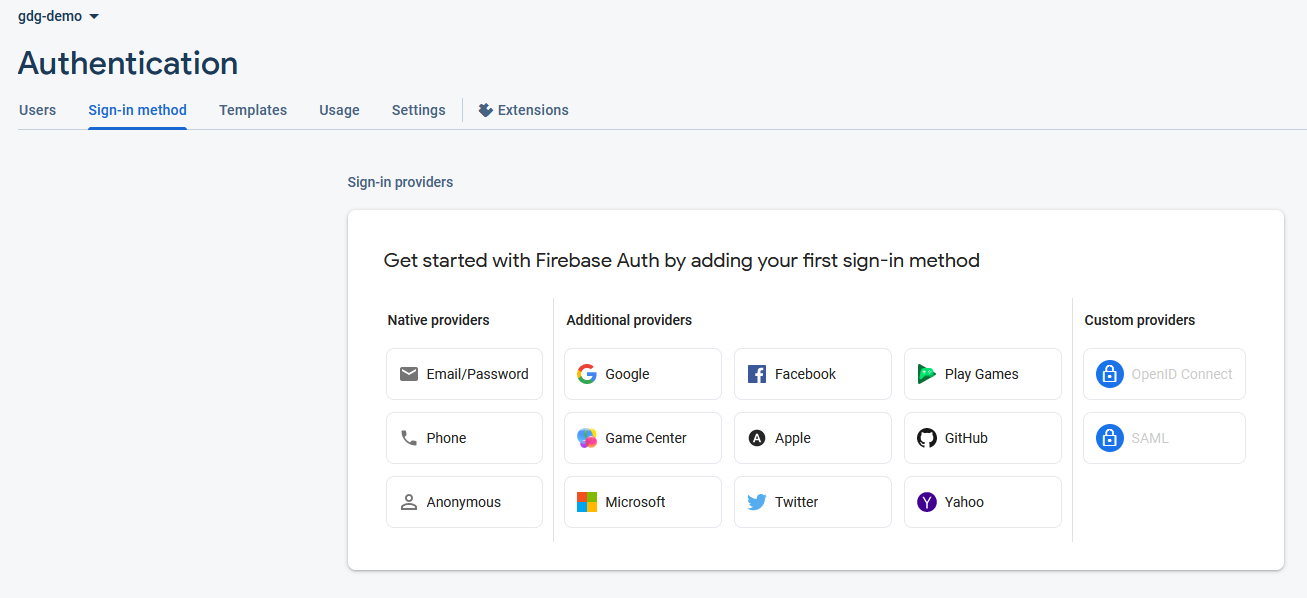
Task: Click the Yahoo purple icon
Action: pyautogui.click(x=927, y=502)
